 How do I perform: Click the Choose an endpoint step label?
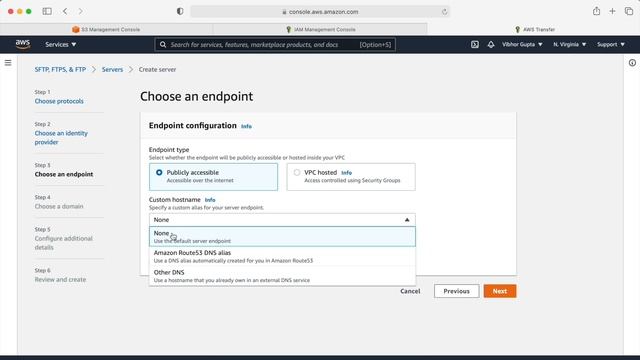coord(64,174)
